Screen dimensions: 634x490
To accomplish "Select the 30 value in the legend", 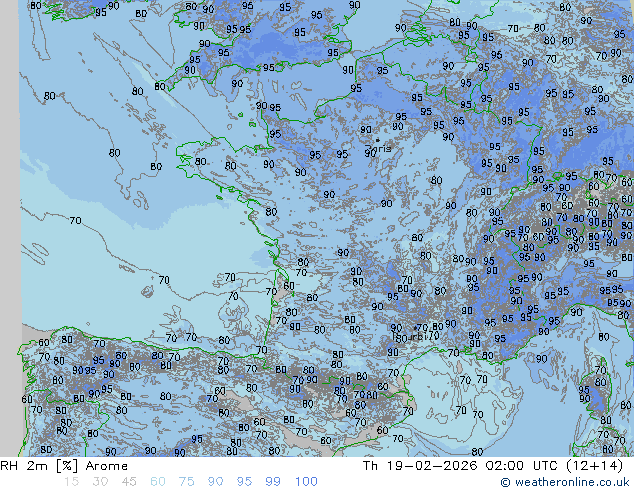I will [100, 482].
